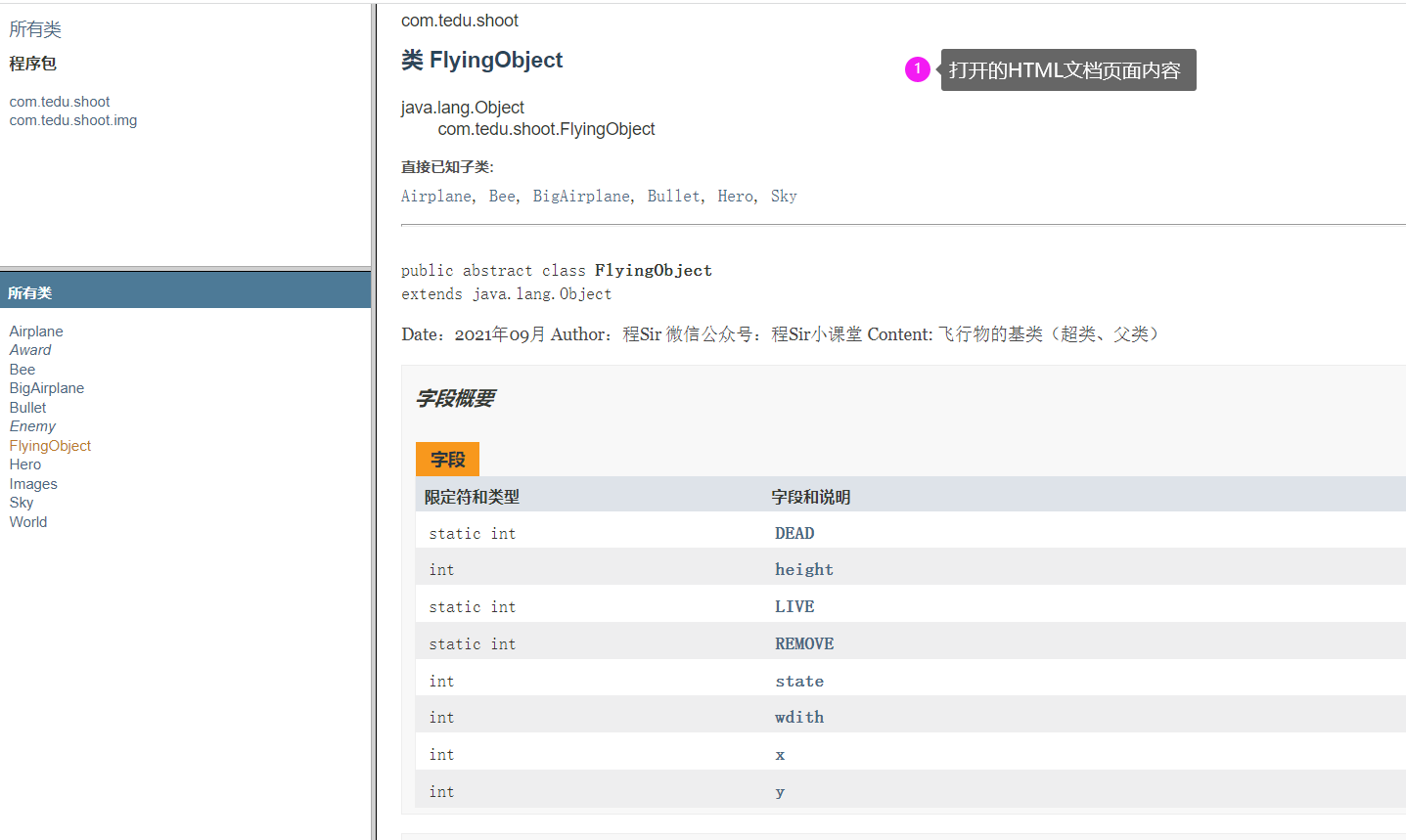Click the 字段 tab in field summary
Image resolution: width=1406 pixels, height=840 pixels.
click(x=447, y=460)
